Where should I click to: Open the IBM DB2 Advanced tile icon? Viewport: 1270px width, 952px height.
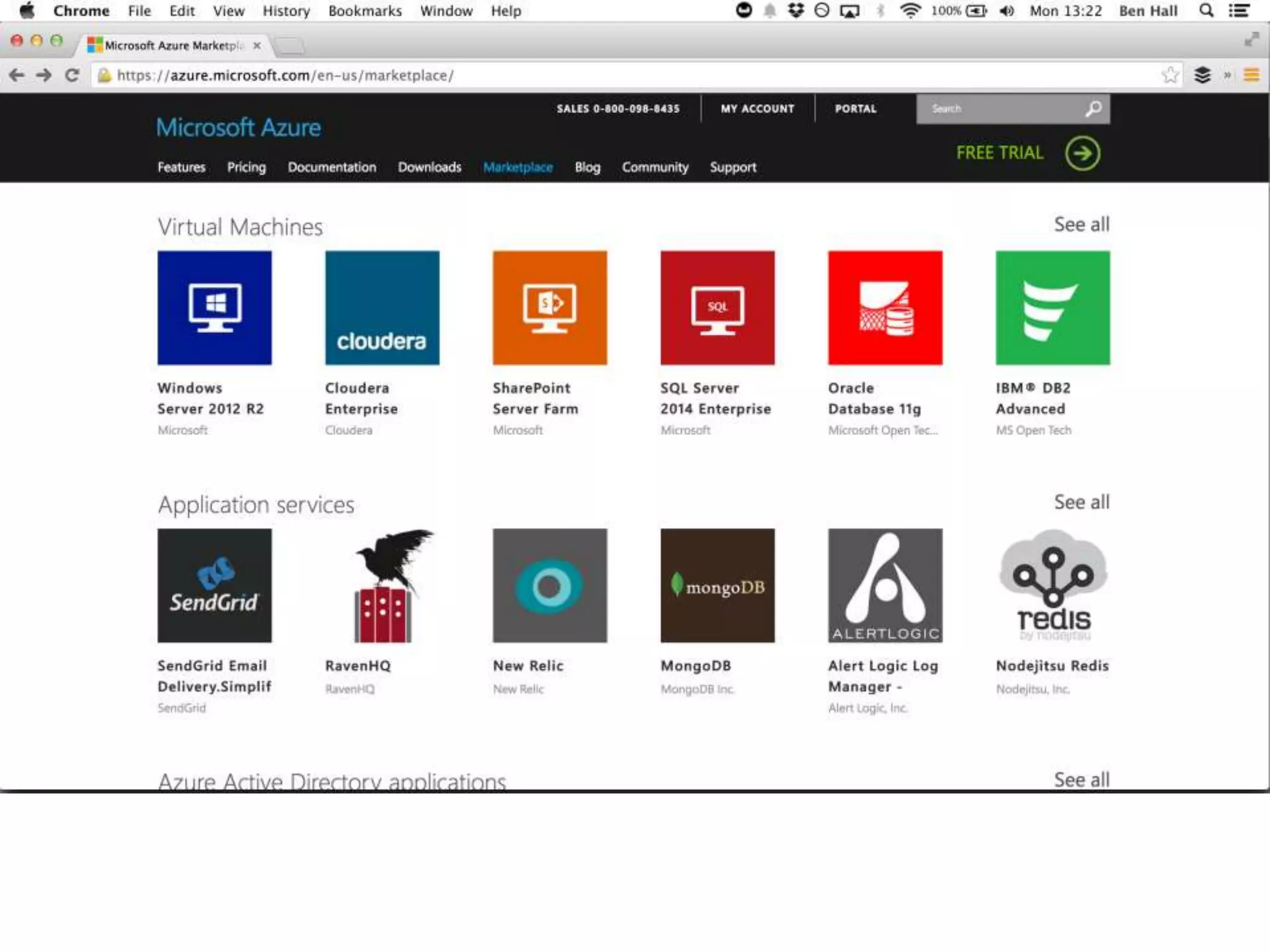point(1053,307)
